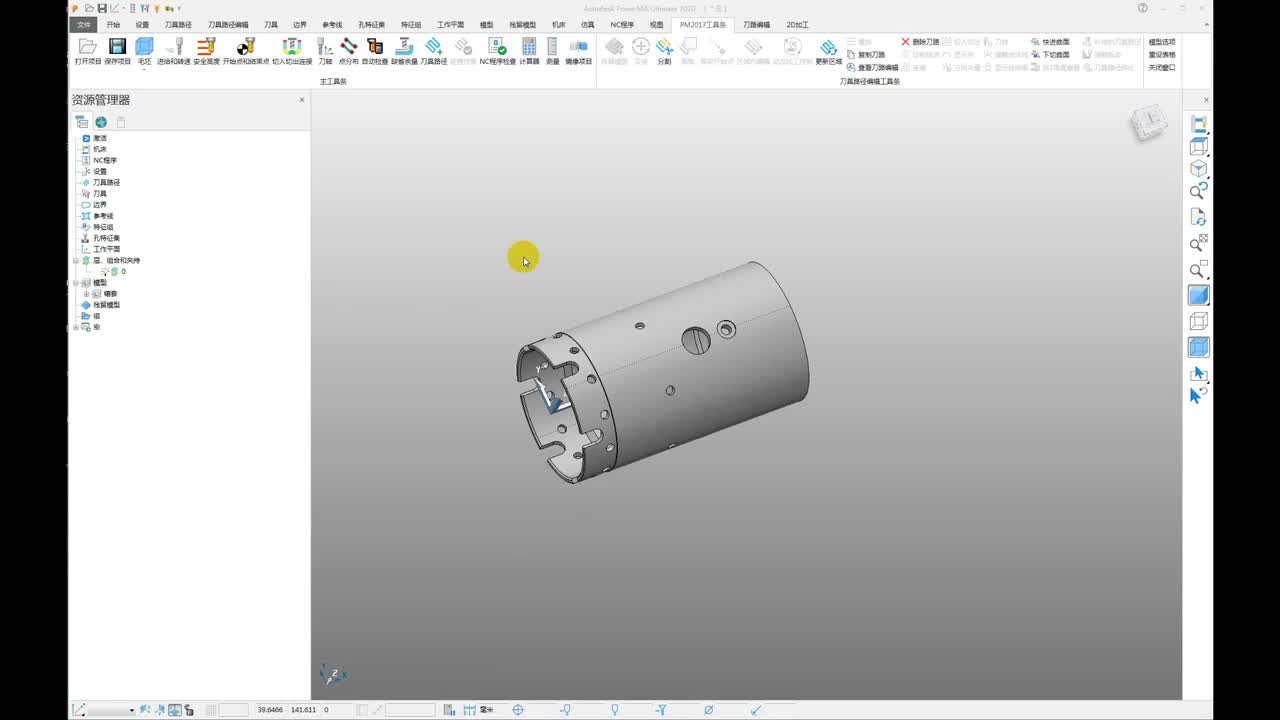Select 残留模型 item in explorer tree
This screenshot has height=720, width=1280.
click(106, 305)
